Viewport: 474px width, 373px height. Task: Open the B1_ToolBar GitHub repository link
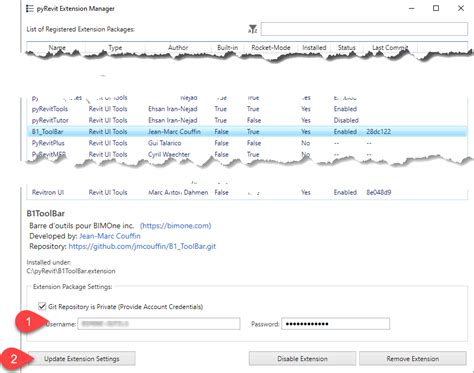(142, 246)
